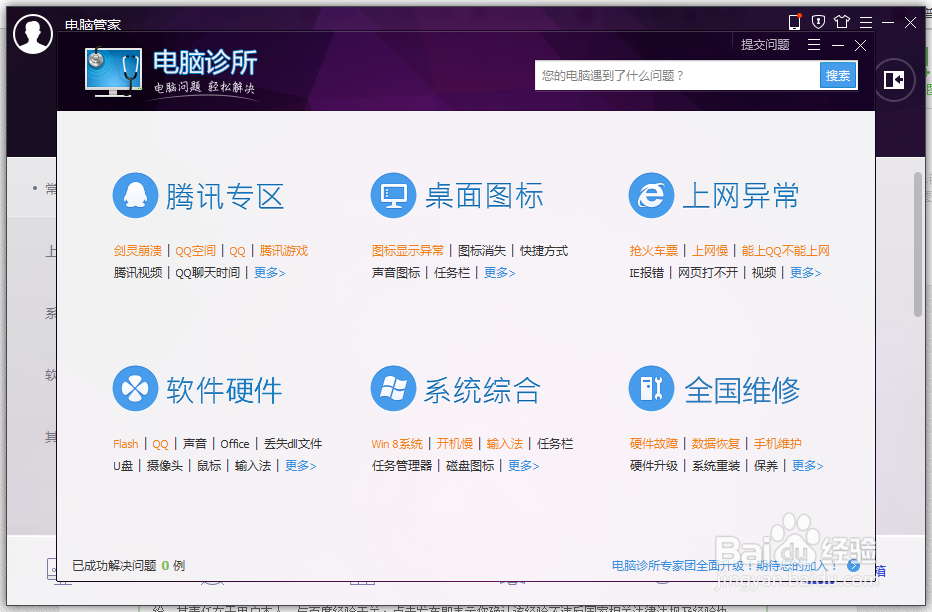Open the 腾讯专区 penguin icon
The width and height of the screenshot is (932, 612).
click(x=136, y=195)
